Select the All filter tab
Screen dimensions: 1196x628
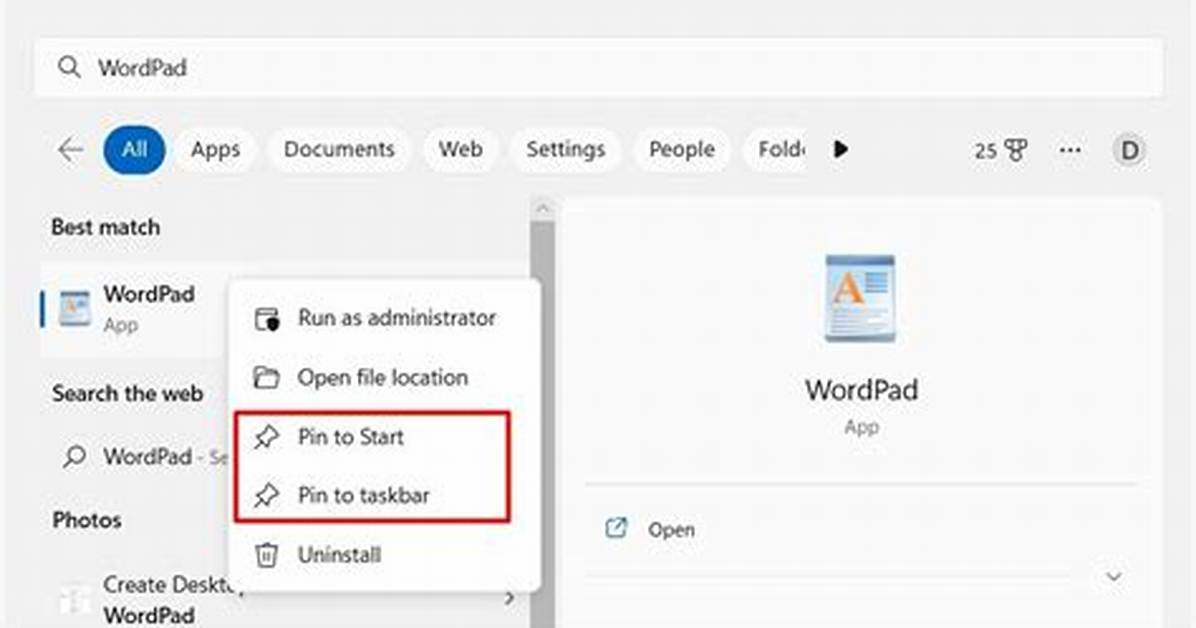click(134, 149)
